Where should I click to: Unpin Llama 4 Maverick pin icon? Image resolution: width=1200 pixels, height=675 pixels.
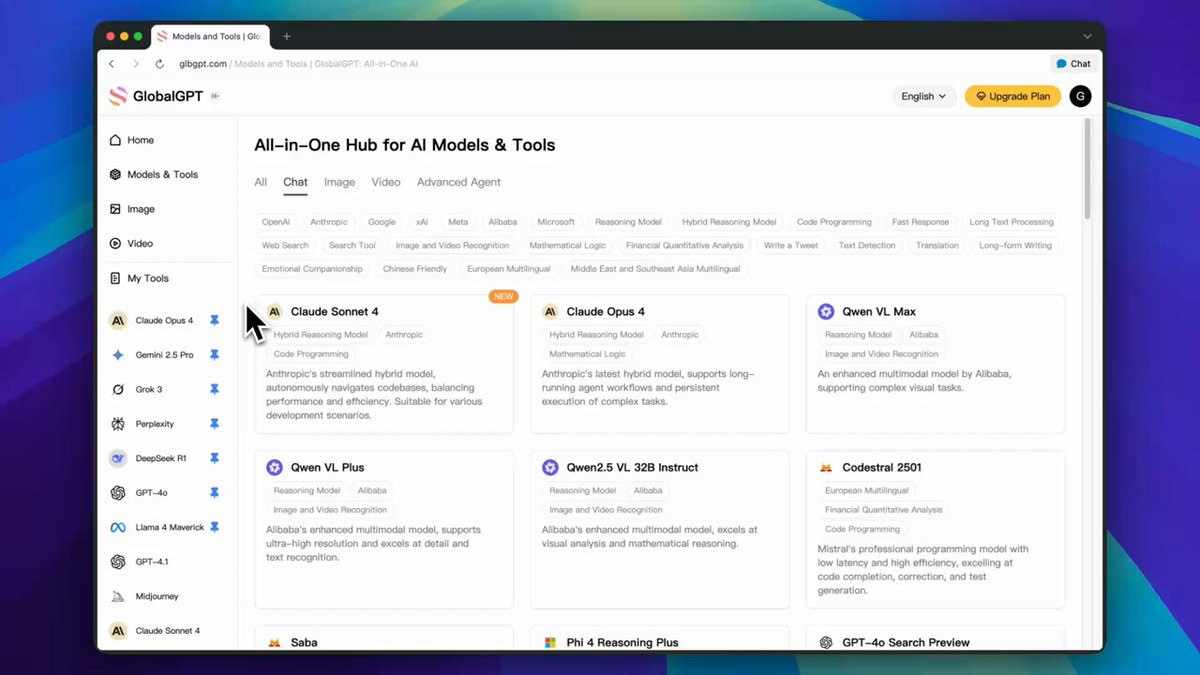[x=214, y=527]
